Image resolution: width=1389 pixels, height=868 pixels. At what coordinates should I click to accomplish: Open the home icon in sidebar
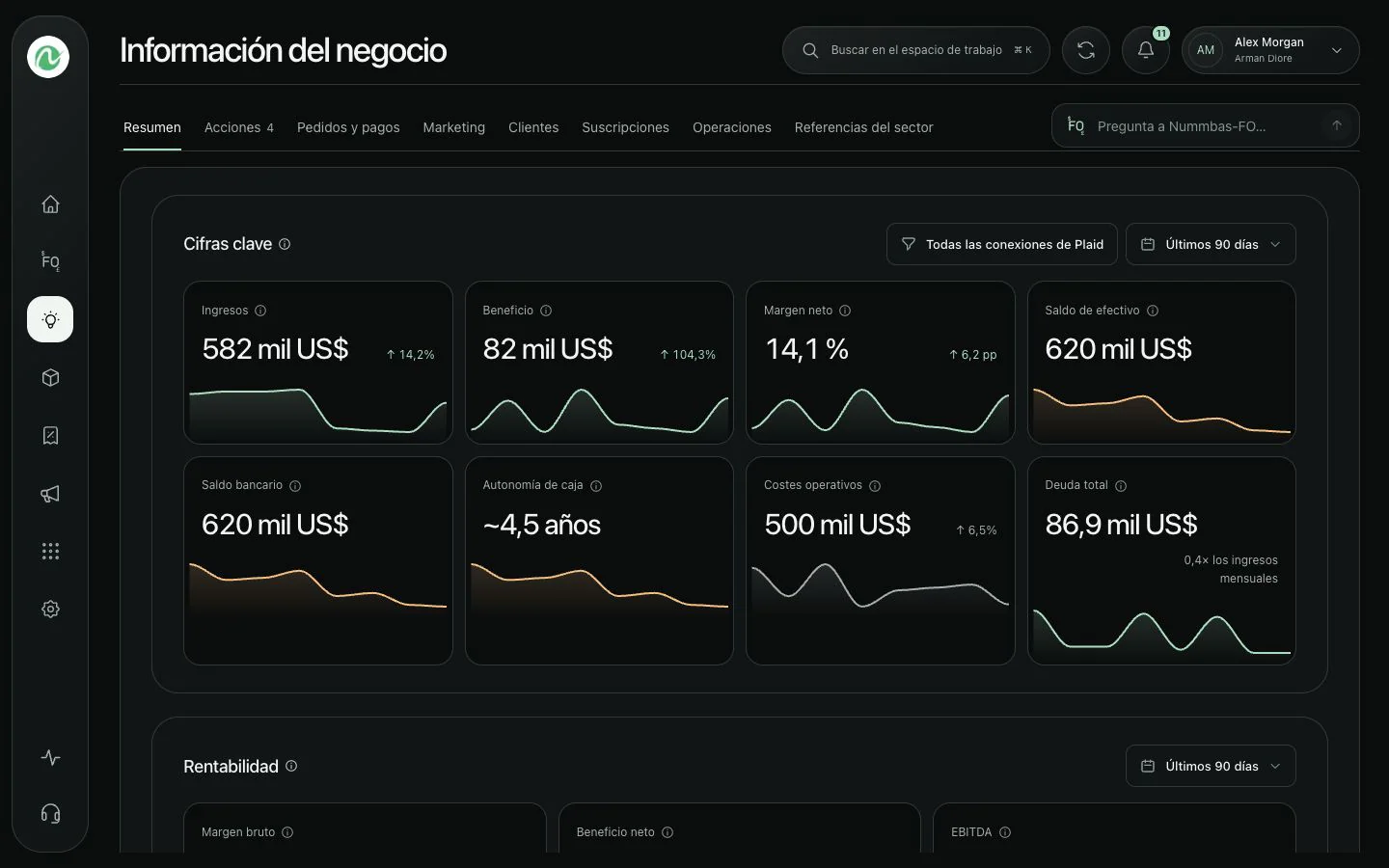coord(50,204)
